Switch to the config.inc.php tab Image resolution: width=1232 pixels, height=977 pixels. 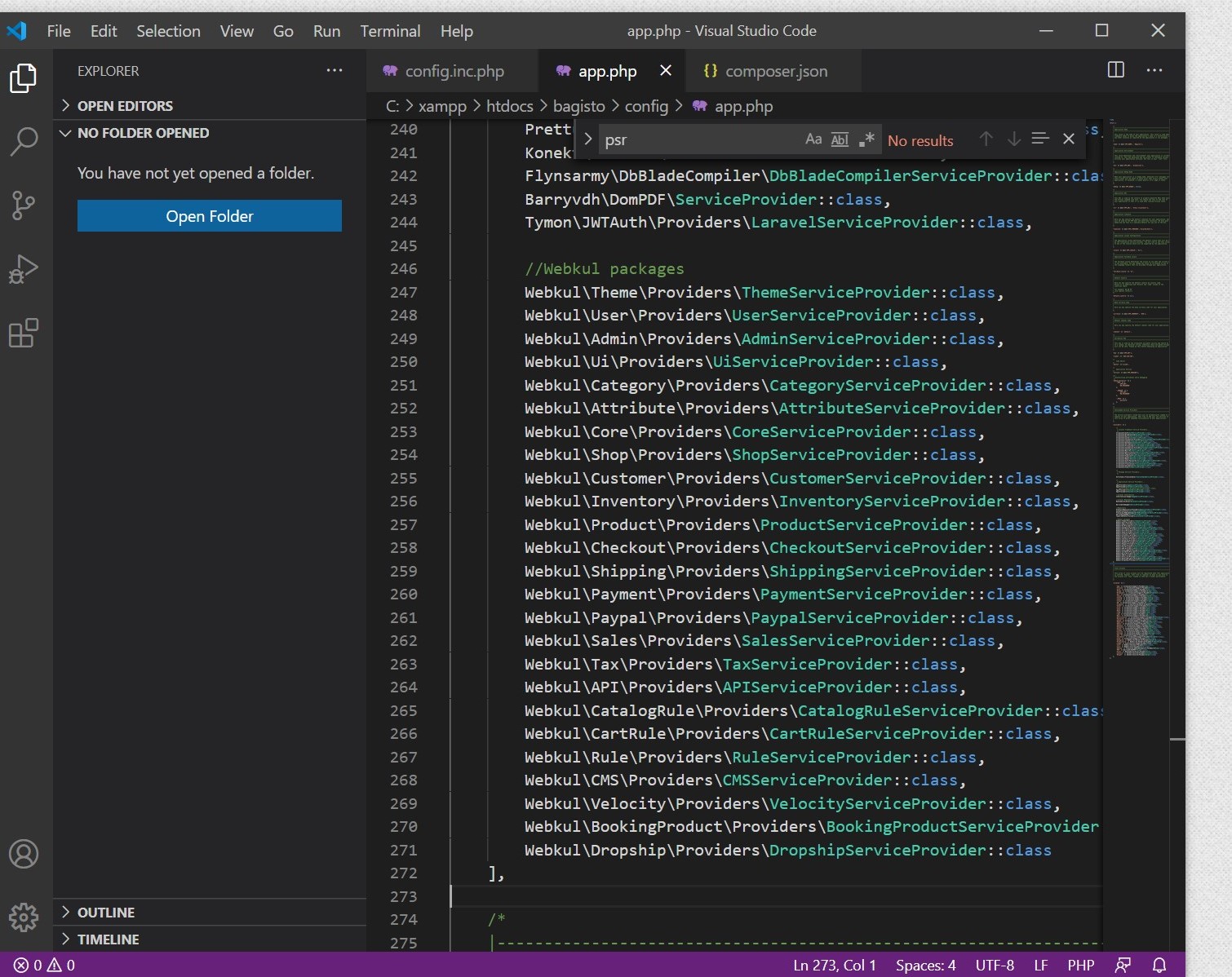tap(452, 71)
